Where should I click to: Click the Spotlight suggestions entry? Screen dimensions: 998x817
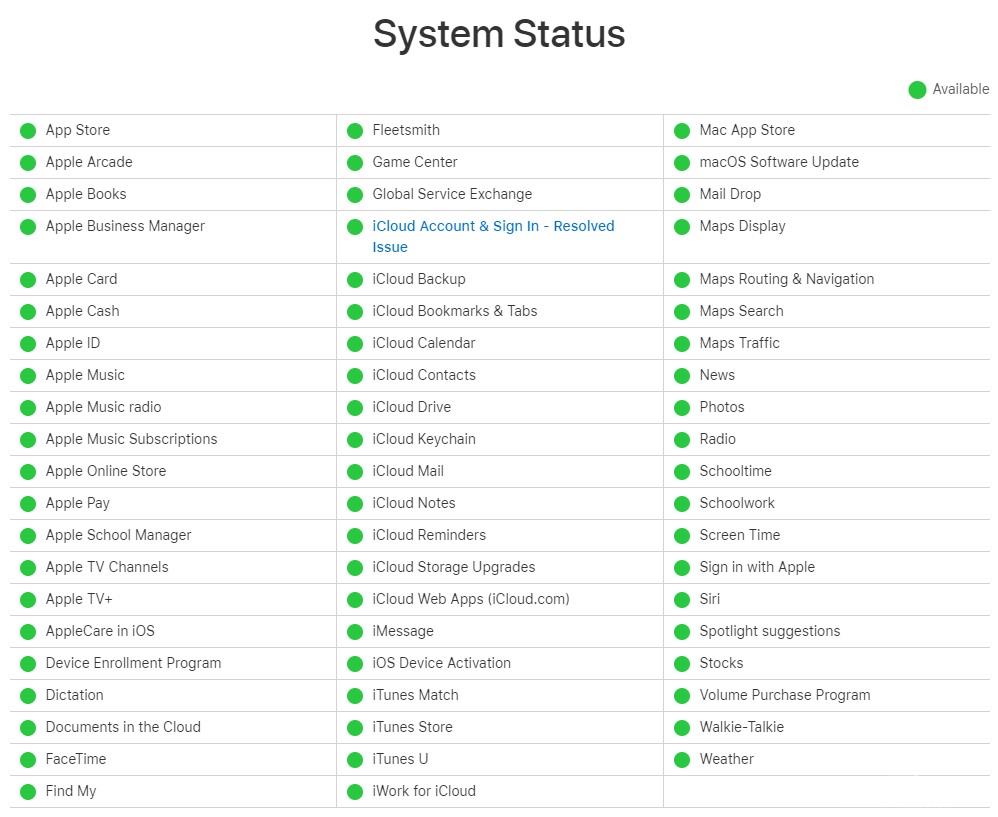point(770,631)
